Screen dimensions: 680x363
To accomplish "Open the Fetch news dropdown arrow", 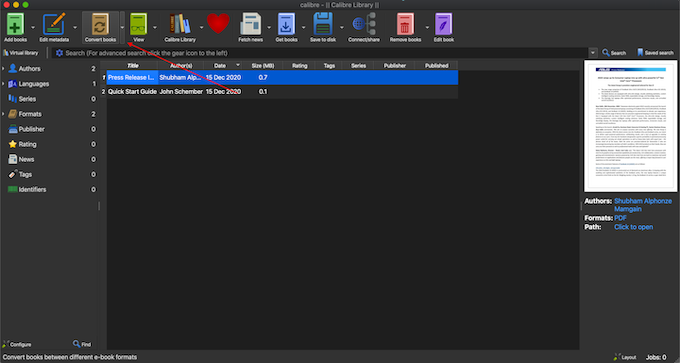I will tap(269, 27).
